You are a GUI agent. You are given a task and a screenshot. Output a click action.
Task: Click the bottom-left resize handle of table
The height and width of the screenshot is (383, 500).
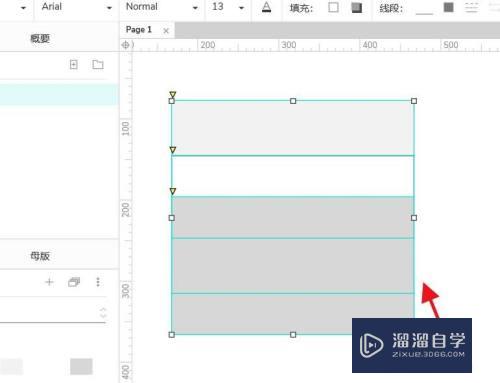tap(172, 335)
